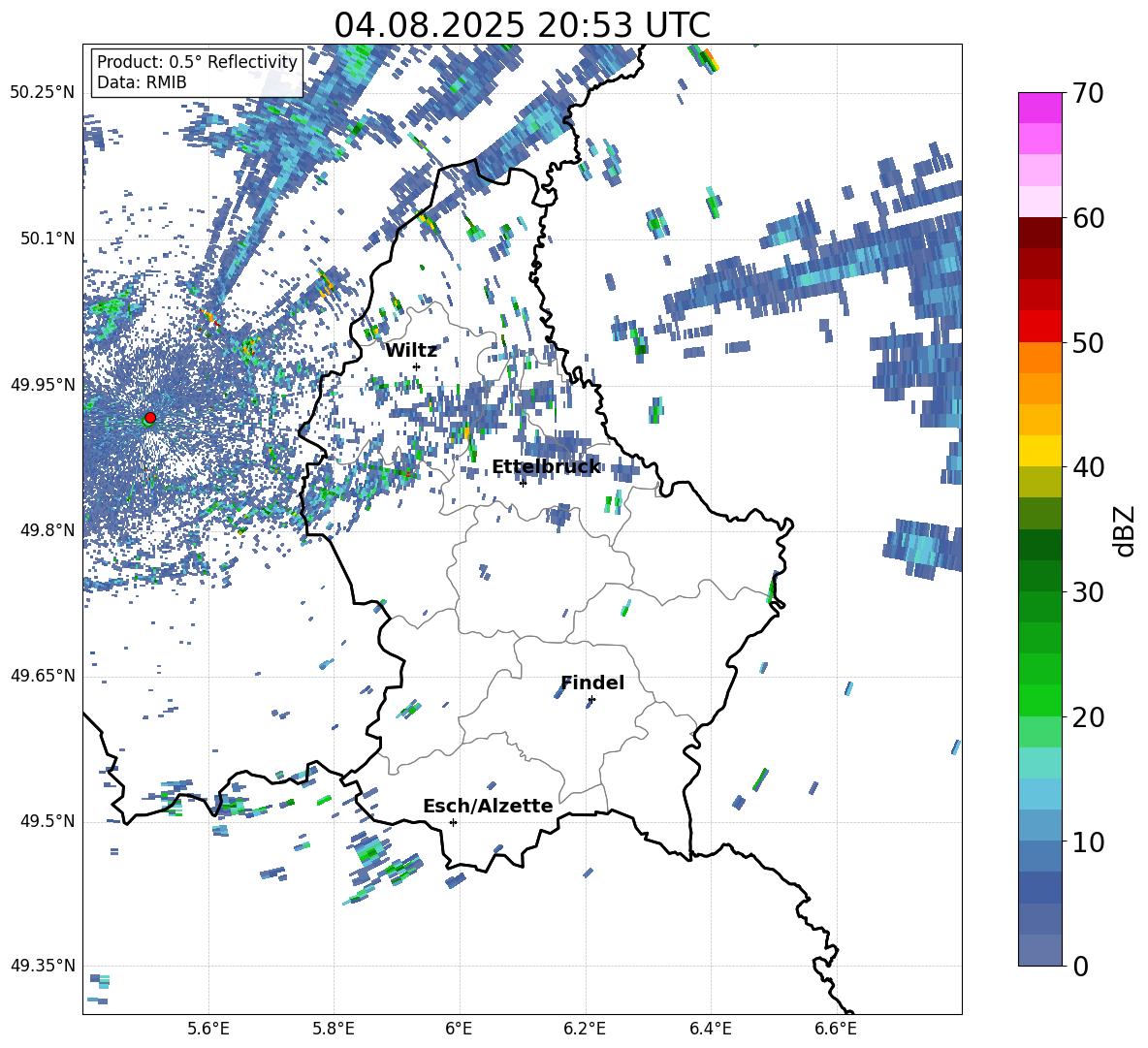Click colorbar tick label 0
Screen dimensions: 1148x1048
1080,966
